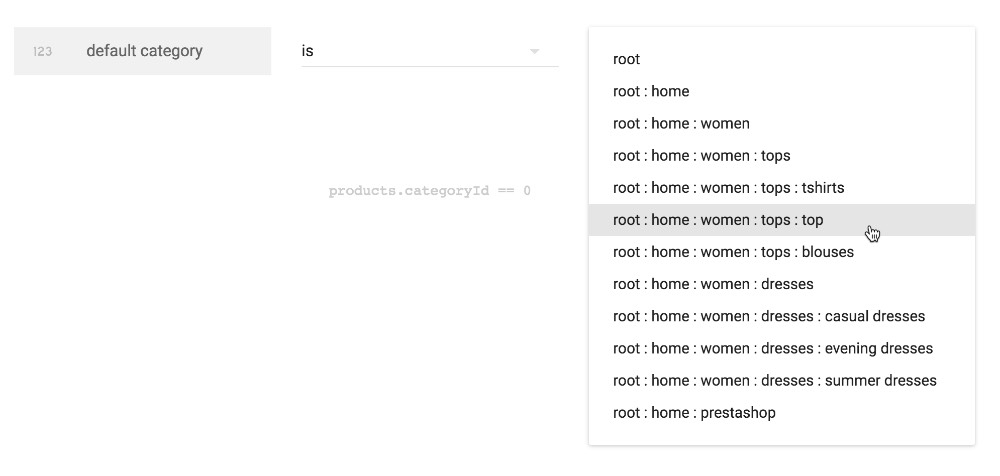Pick the "summer dresses" category

point(775,380)
